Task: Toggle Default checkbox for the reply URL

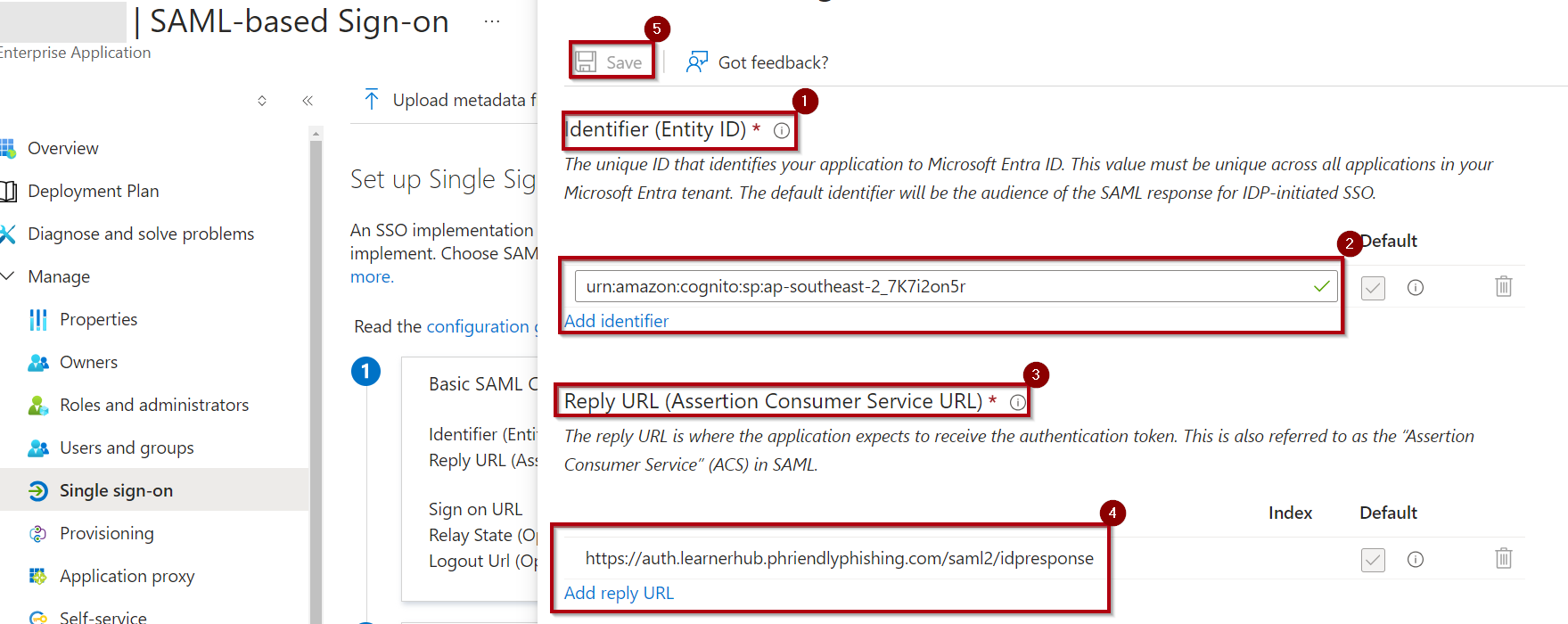Action: click(x=1373, y=559)
